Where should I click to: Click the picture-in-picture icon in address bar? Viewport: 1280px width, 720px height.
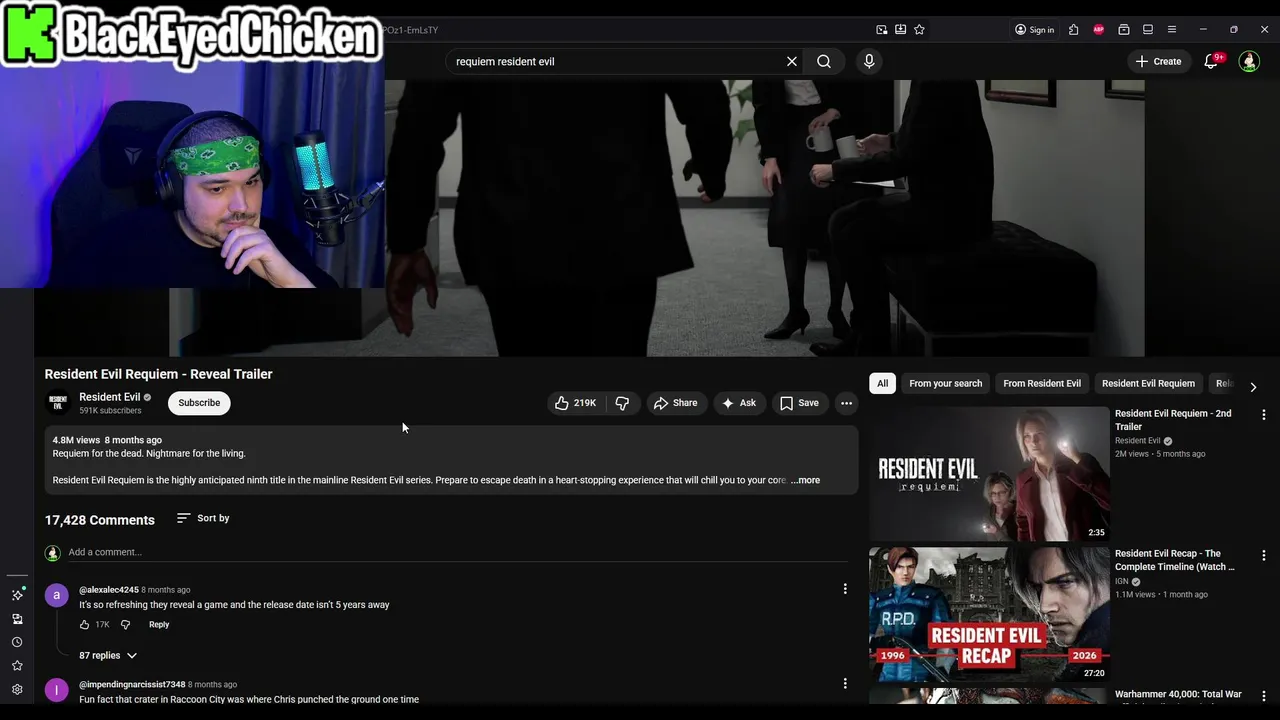point(881,30)
